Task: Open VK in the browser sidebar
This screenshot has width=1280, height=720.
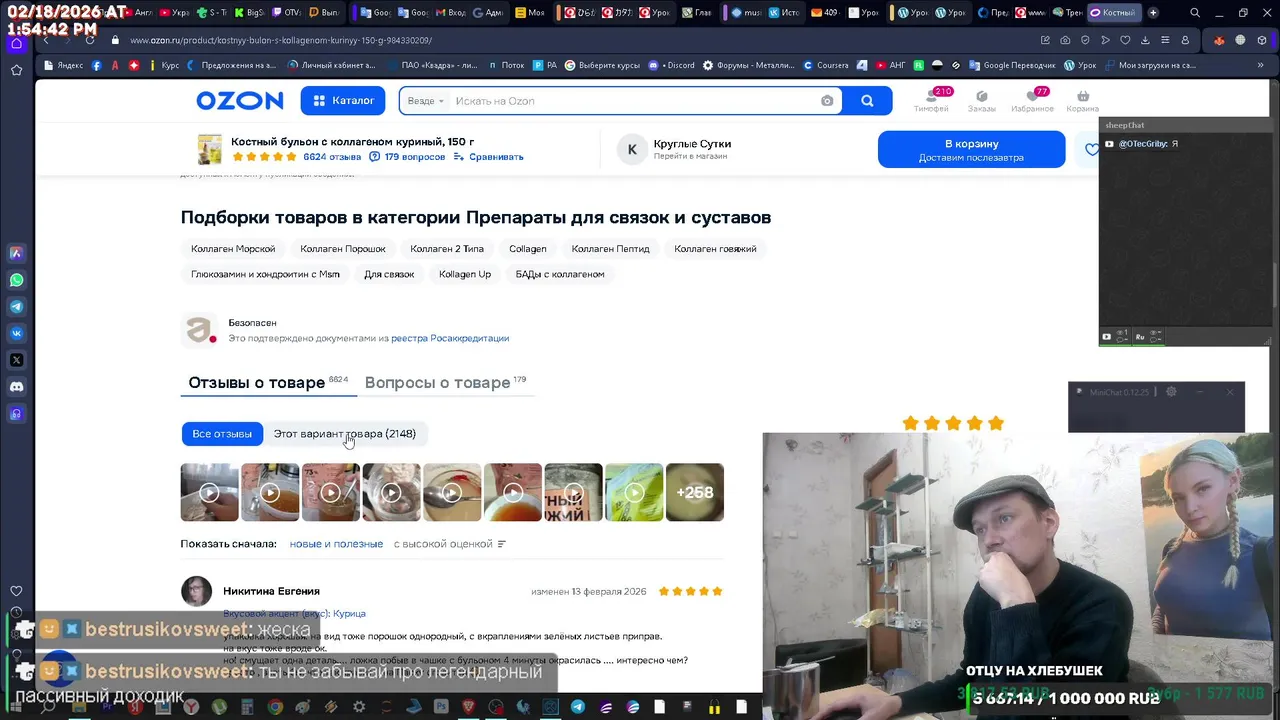Action: click(x=16, y=333)
